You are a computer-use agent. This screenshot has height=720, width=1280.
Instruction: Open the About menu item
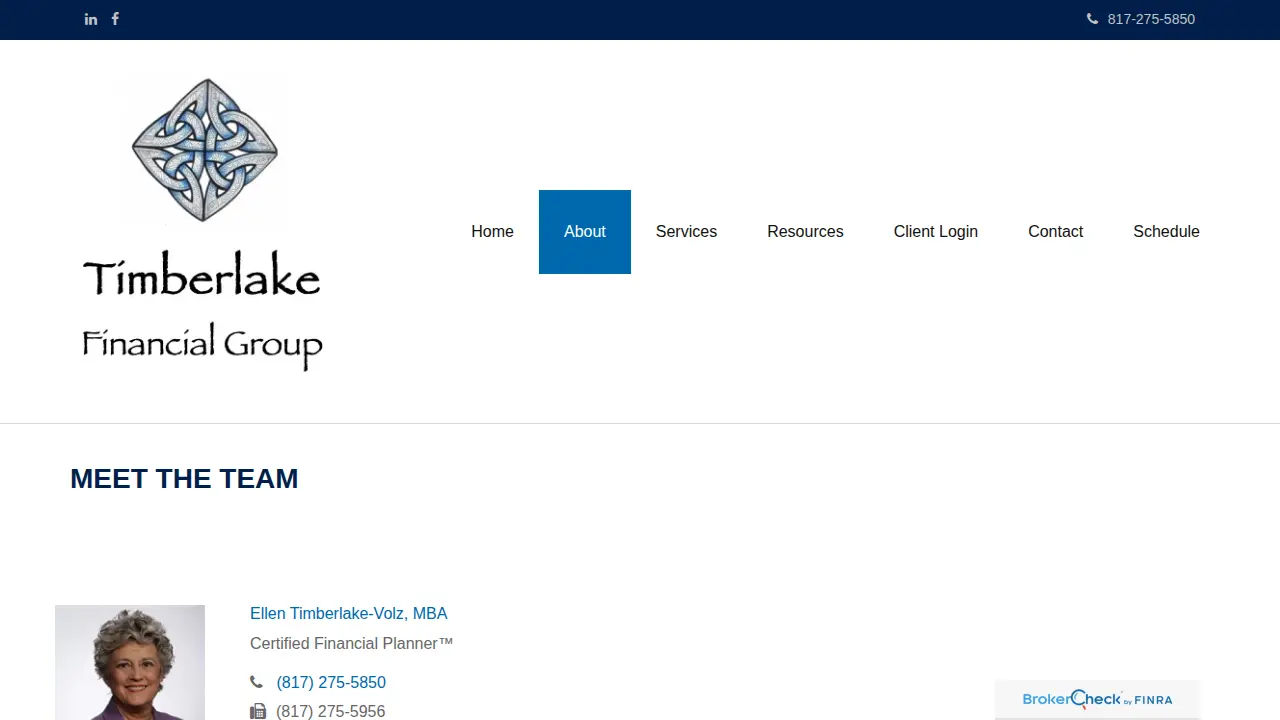pyautogui.click(x=585, y=232)
